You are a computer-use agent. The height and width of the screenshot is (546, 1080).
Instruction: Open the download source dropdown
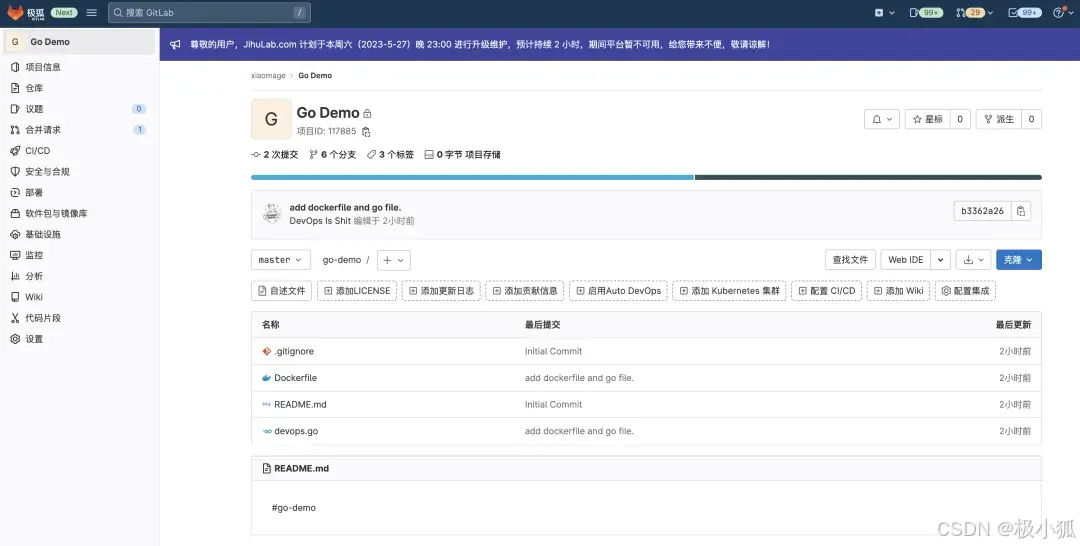[x=973, y=260]
